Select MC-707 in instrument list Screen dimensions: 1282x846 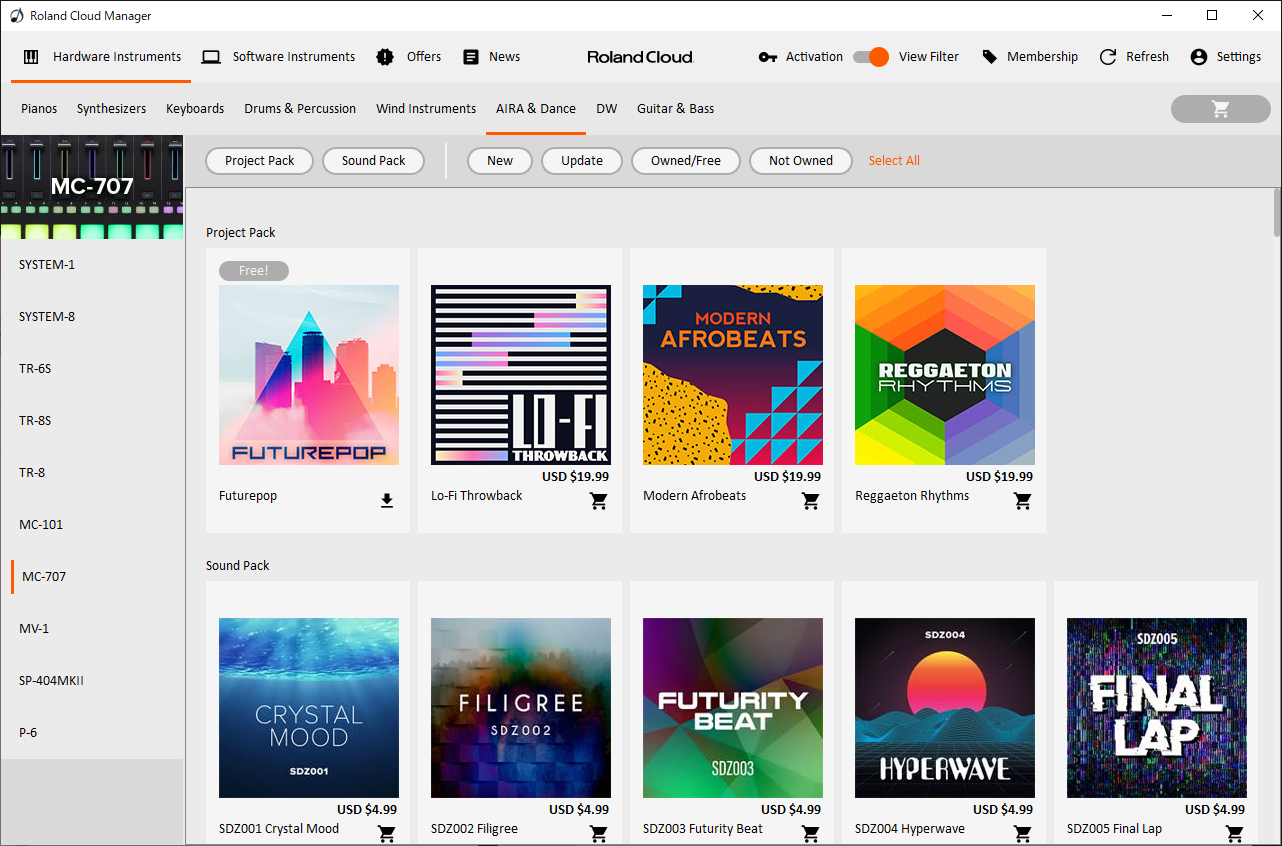[92, 577]
